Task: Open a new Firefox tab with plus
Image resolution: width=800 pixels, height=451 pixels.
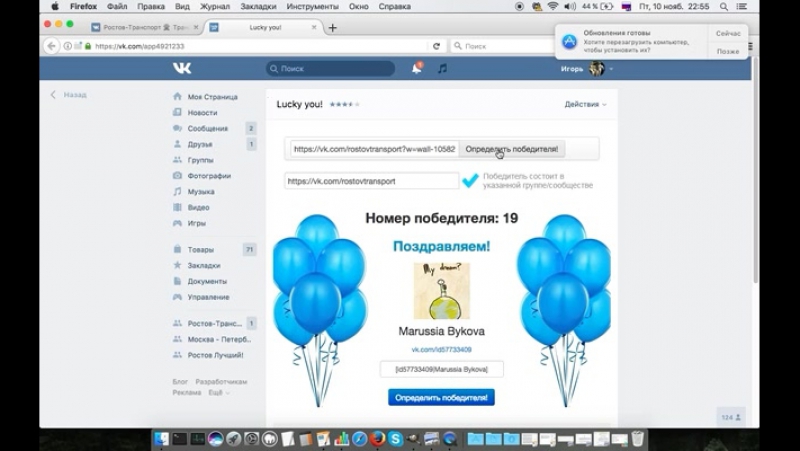Action: tap(333, 28)
